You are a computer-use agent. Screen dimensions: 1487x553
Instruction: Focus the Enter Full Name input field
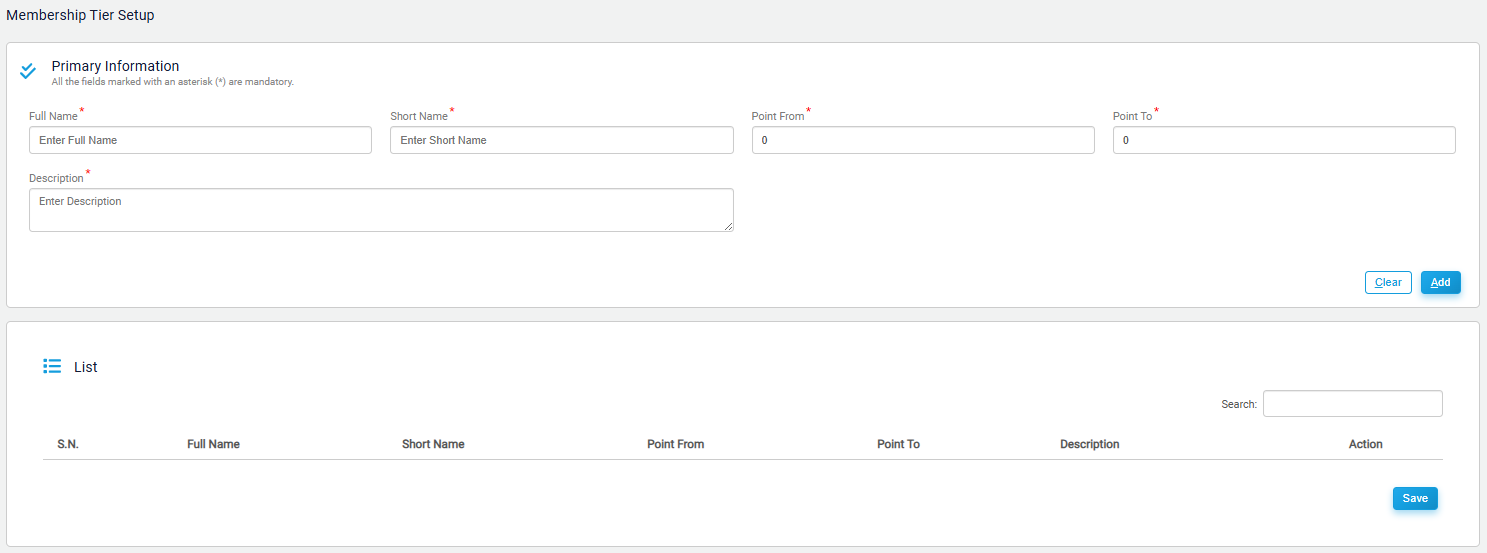tap(200, 140)
